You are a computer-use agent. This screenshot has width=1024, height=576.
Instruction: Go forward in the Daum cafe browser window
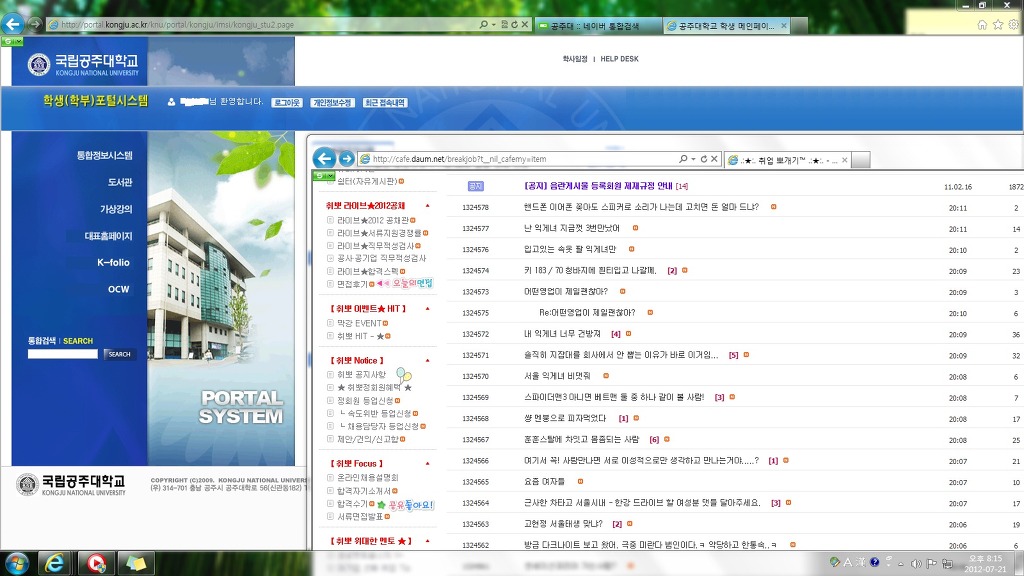click(347, 159)
